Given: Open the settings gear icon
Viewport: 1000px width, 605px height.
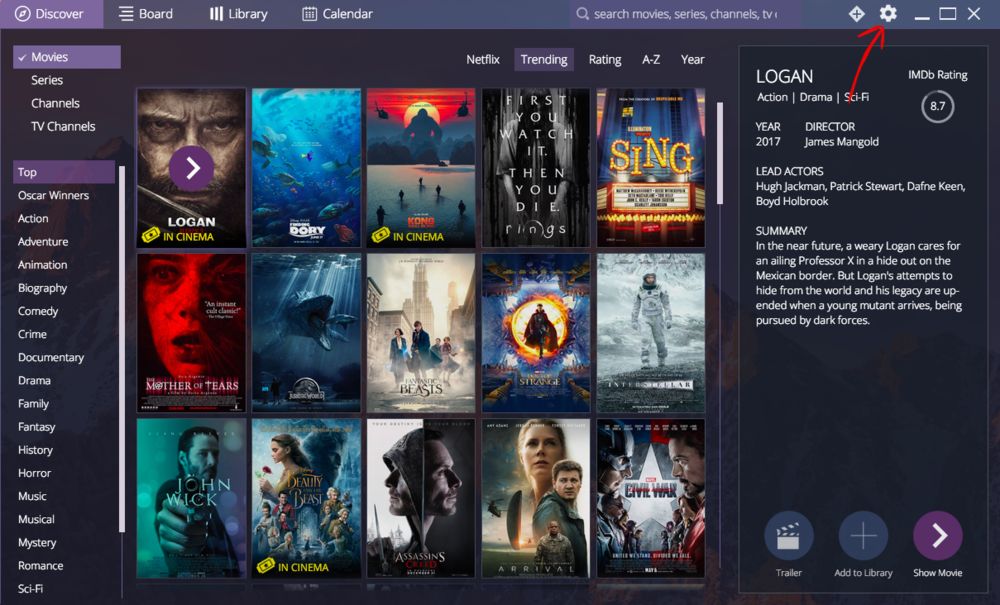Looking at the screenshot, I should point(888,13).
